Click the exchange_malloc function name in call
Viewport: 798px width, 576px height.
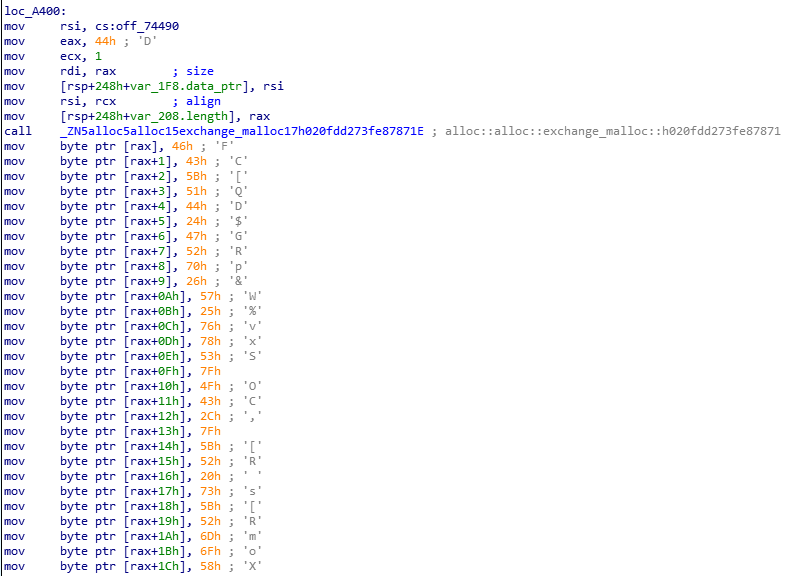point(241,131)
